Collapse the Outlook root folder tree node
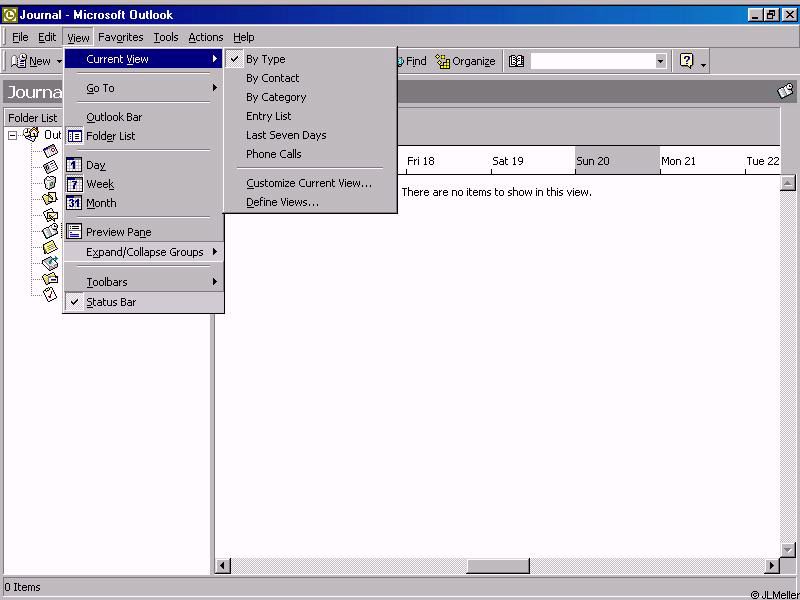The image size is (800, 600). click(x=13, y=135)
